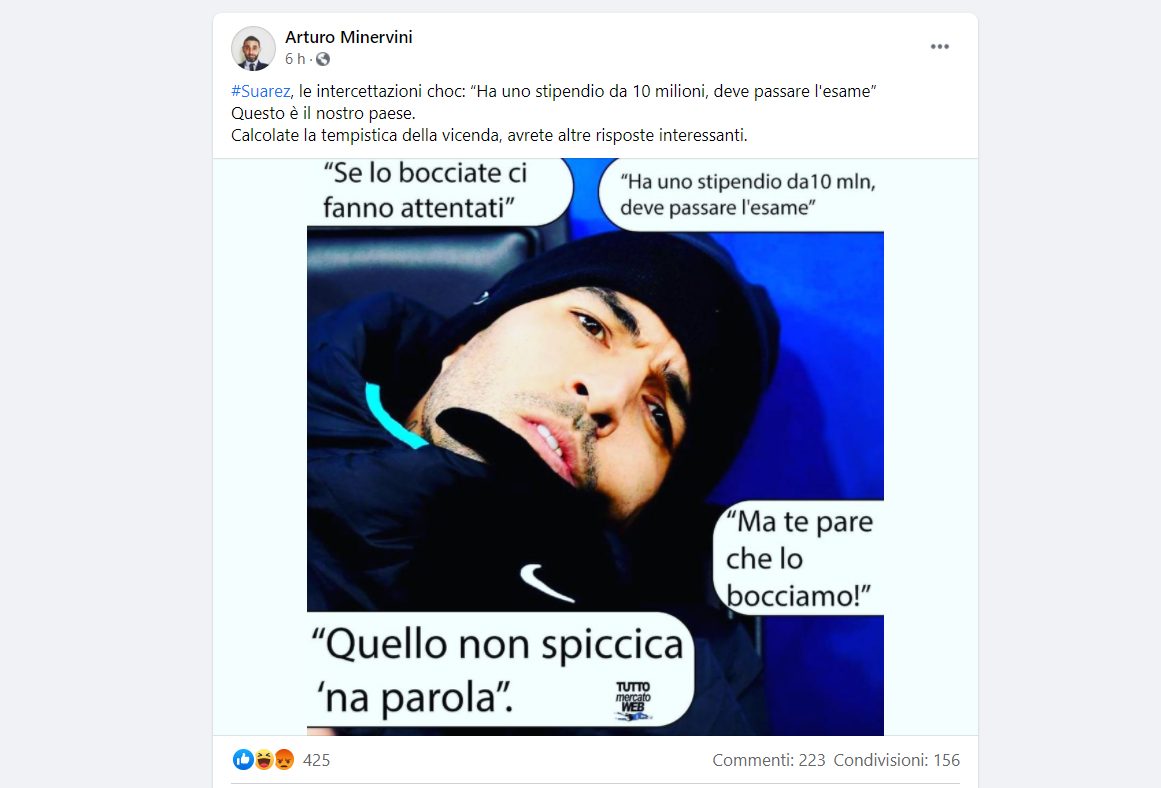Open the post options three-dots menu
The width and height of the screenshot is (1161, 788).
[x=940, y=47]
